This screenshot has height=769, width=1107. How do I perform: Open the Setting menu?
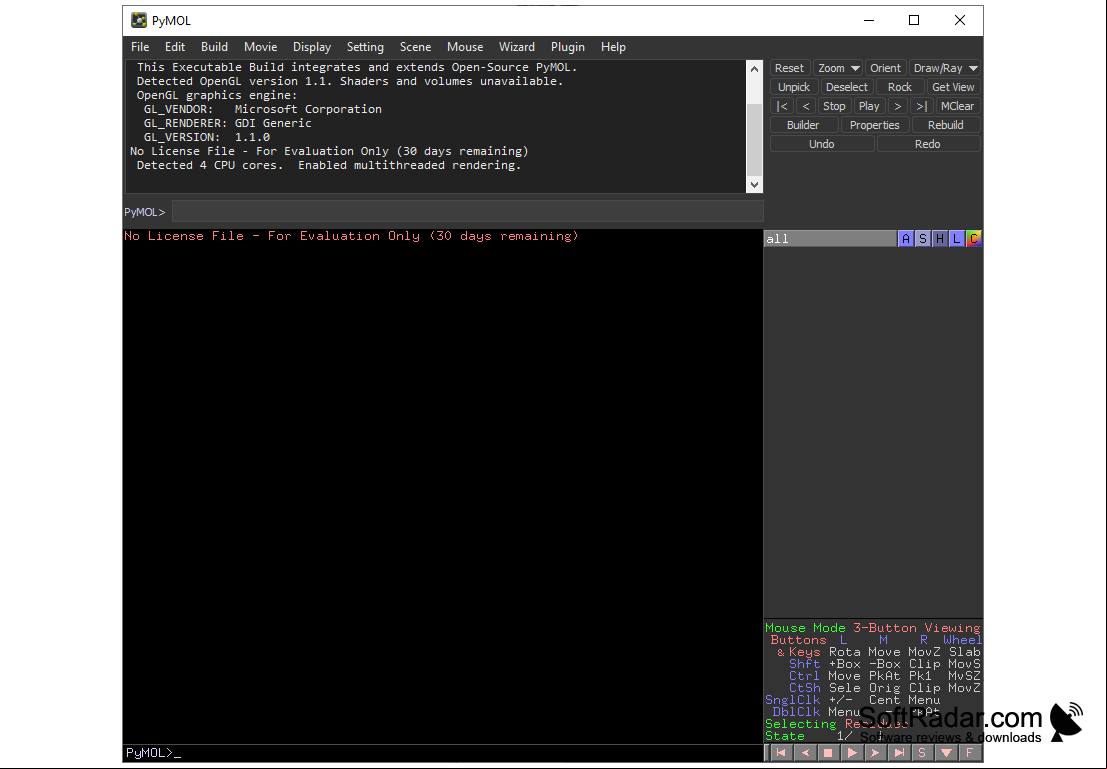(x=365, y=47)
